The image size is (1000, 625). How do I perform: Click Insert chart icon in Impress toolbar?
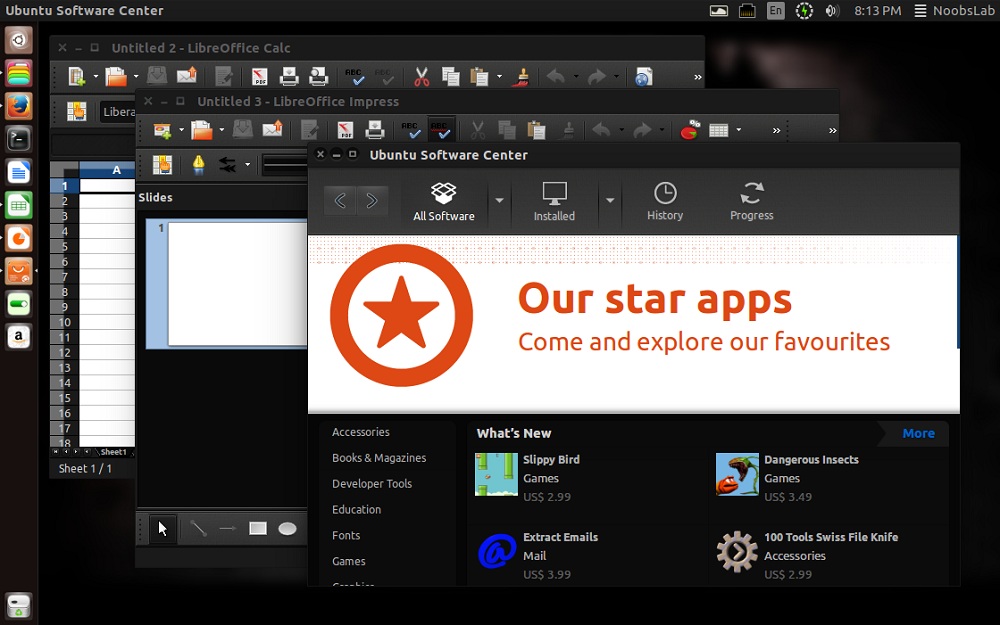[689, 130]
